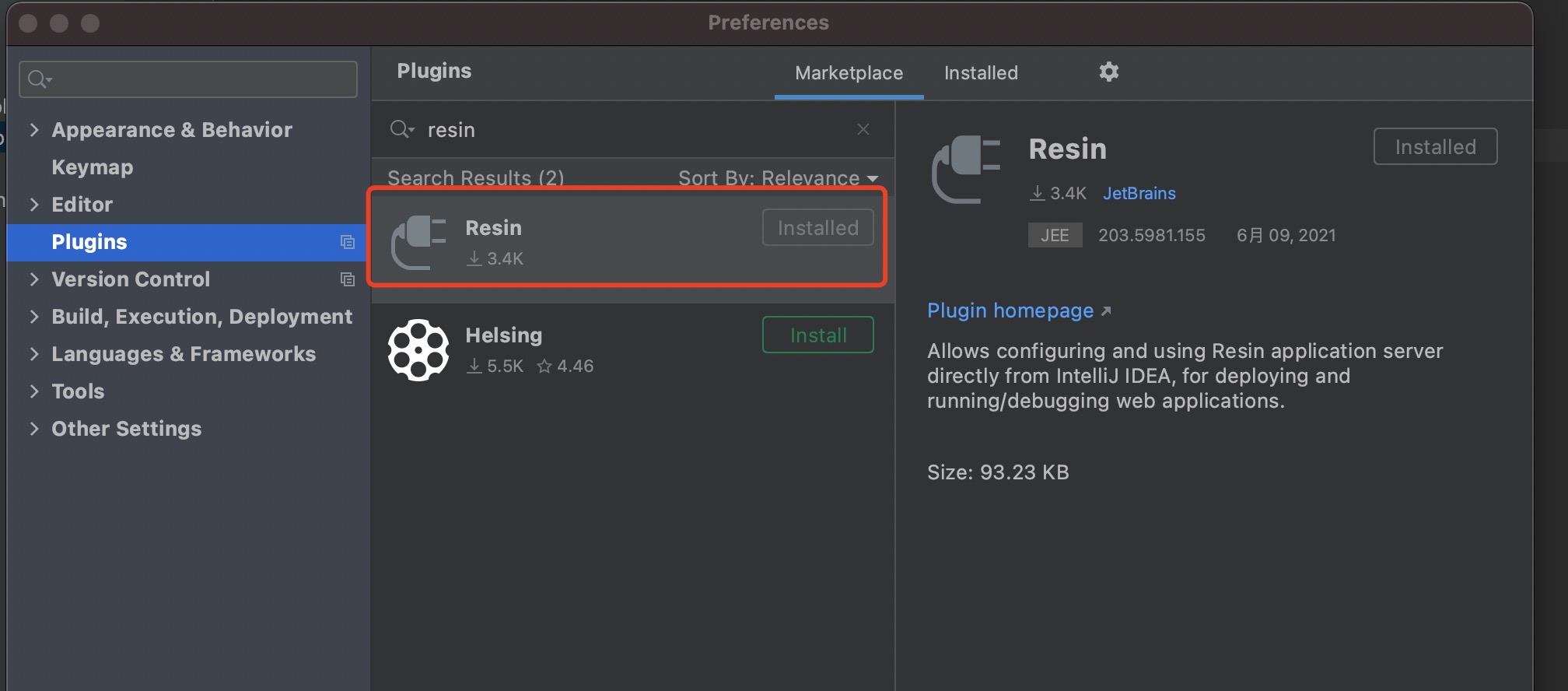Click the settings search magnifier icon
1568x691 pixels.
click(39, 79)
